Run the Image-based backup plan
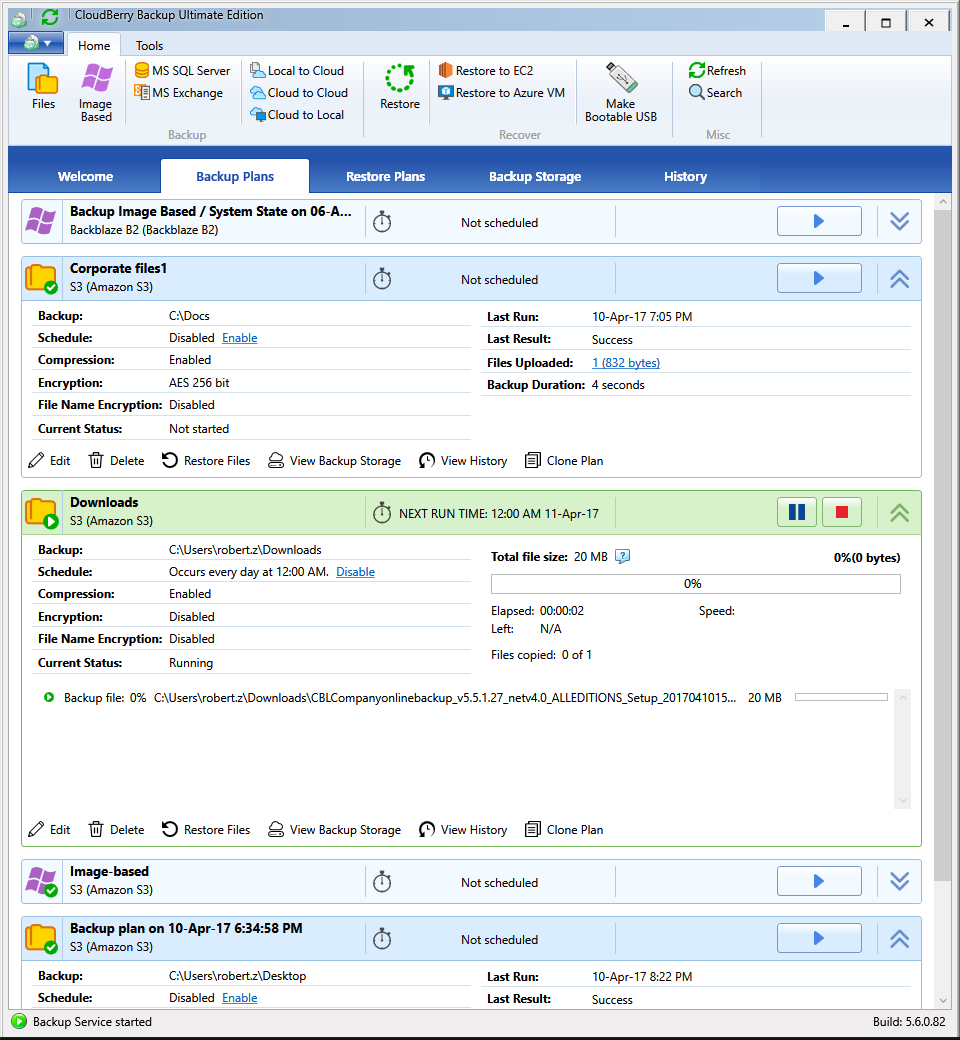Viewport: 960px width, 1040px height. 819,881
